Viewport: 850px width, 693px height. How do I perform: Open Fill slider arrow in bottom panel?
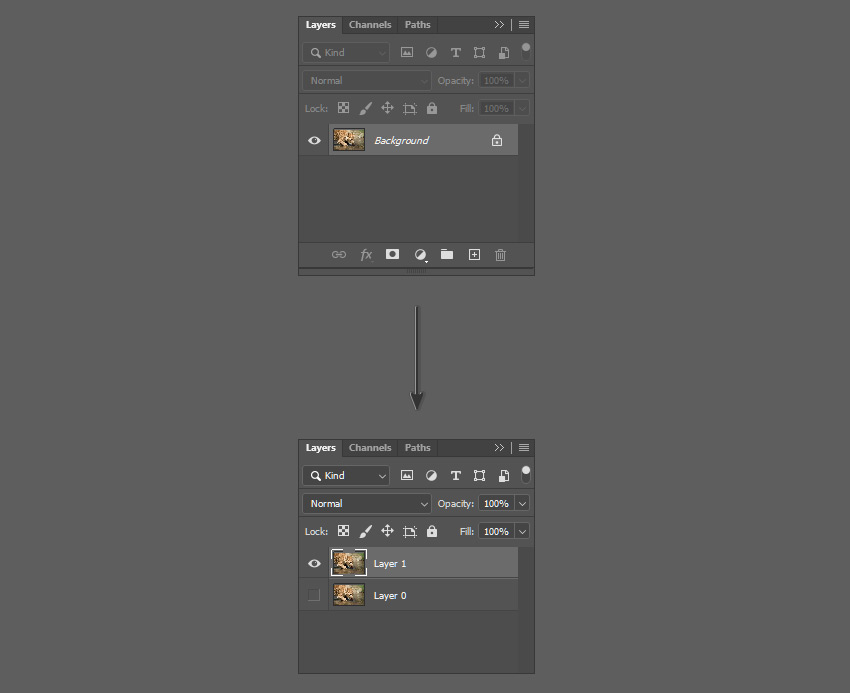pos(522,531)
